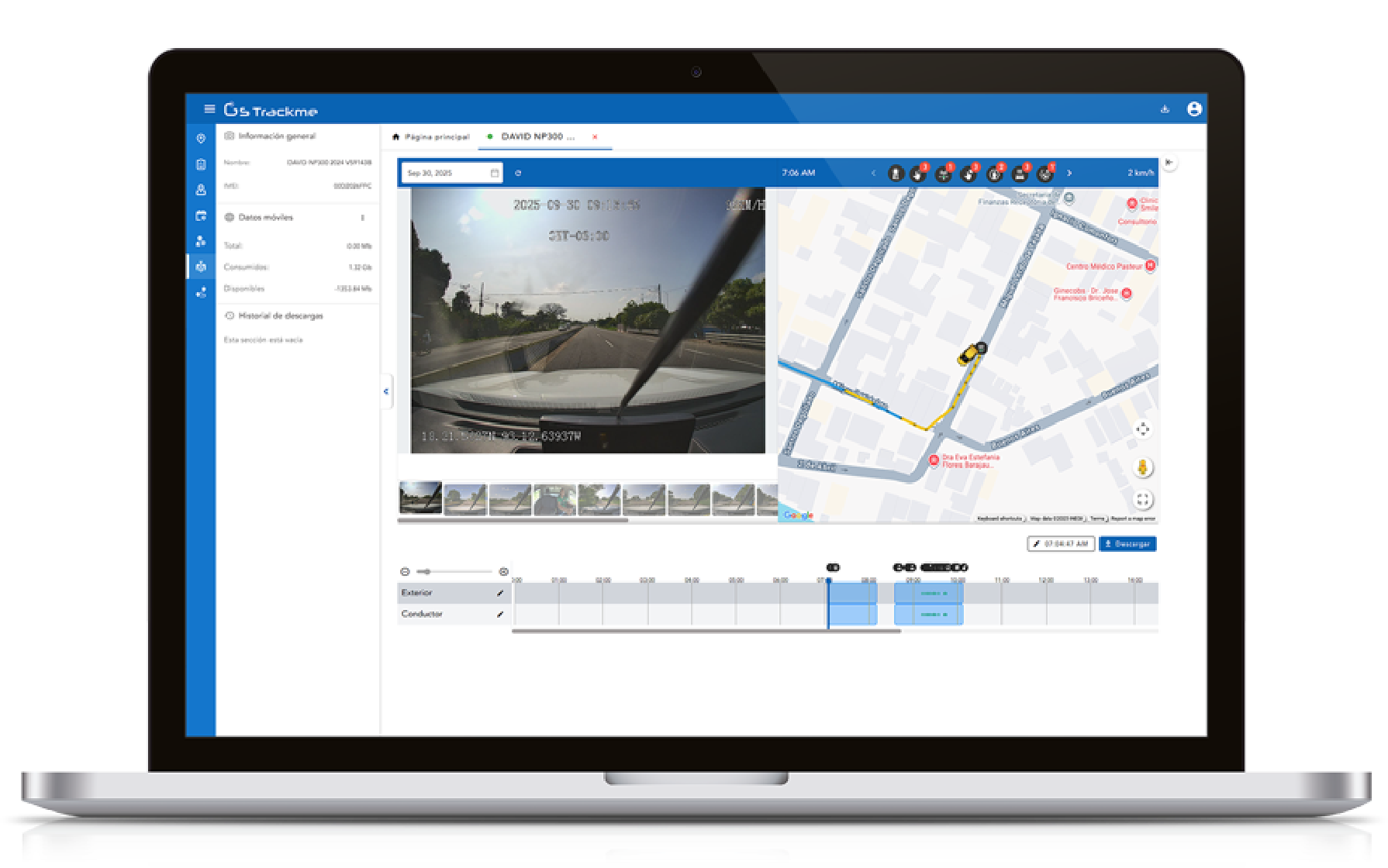Edit the Exterior track using its pencil icon
This screenshot has height=868, width=1388.
499,592
